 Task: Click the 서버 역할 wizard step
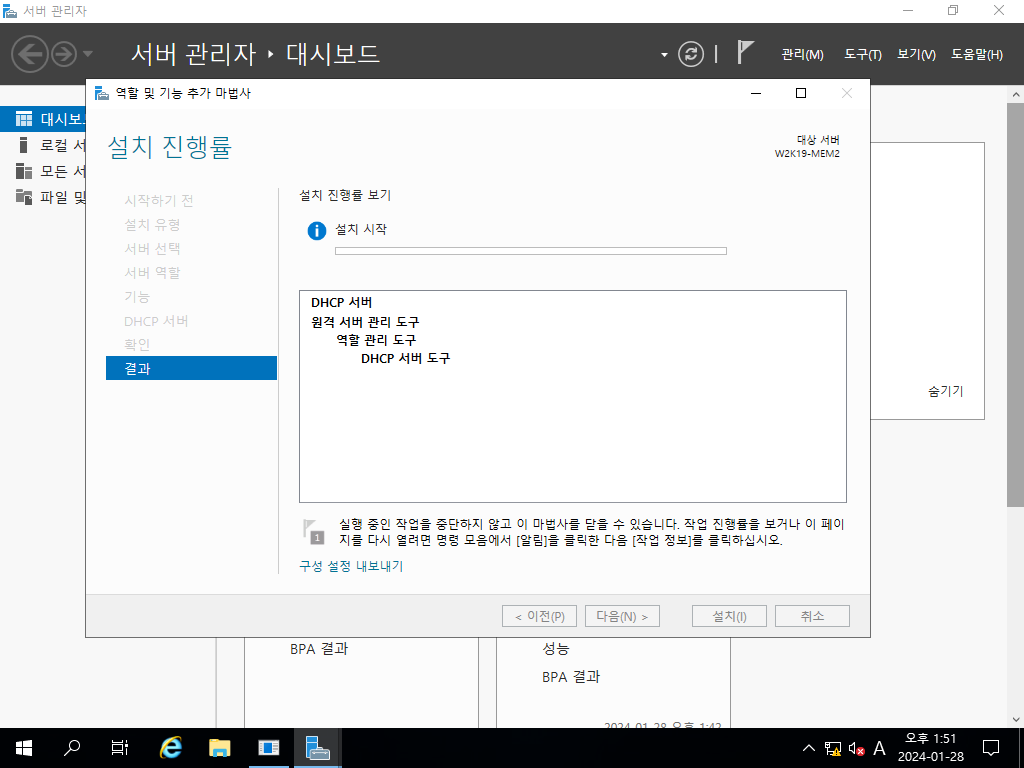pos(152,272)
